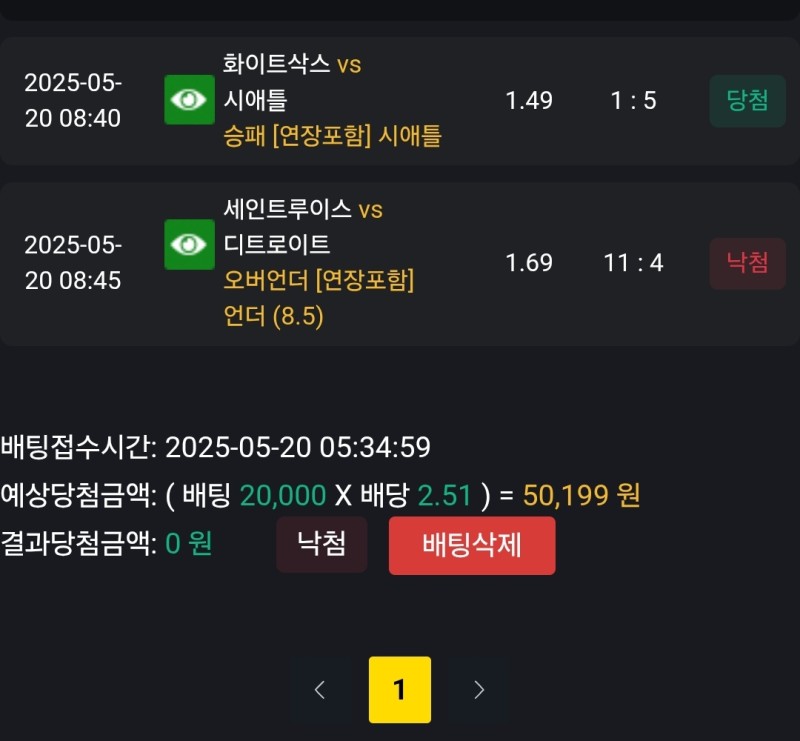Screen dimensions: 800x741
Task: Click the 1.69 odds value
Action: [529, 263]
